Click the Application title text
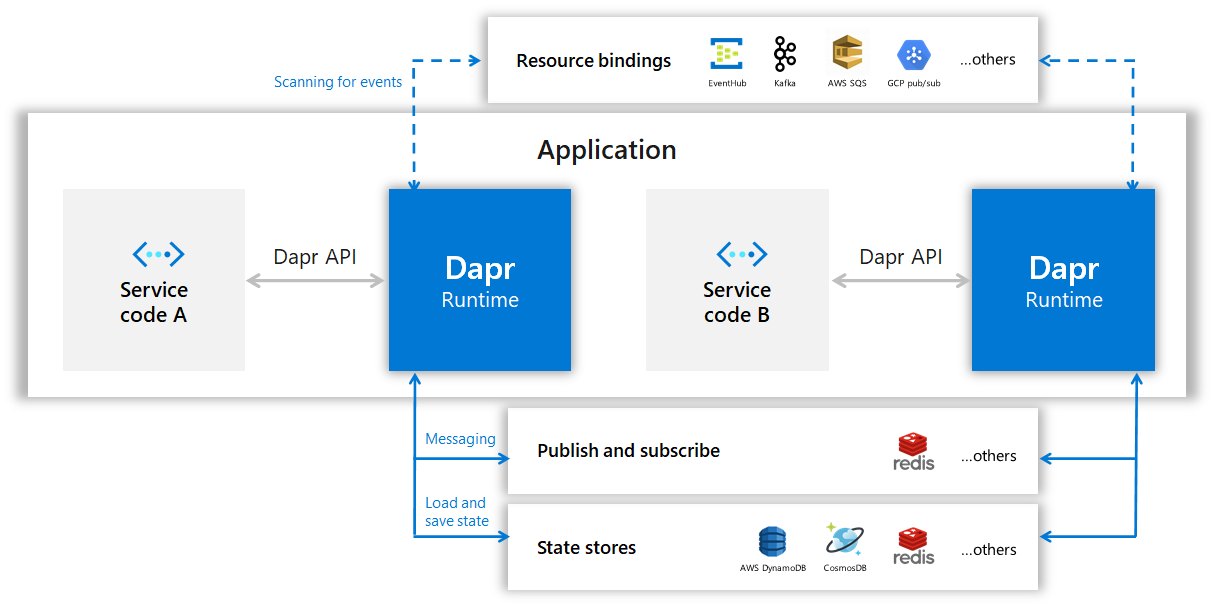1214x607 pixels. click(607, 150)
